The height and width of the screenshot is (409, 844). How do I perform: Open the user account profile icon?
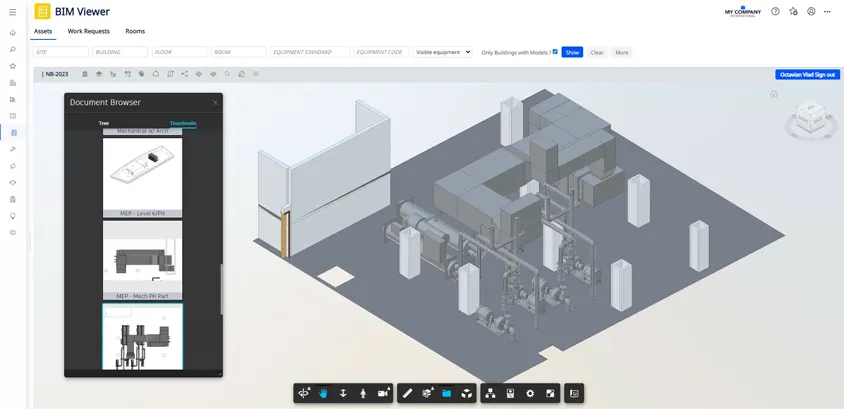pos(811,11)
